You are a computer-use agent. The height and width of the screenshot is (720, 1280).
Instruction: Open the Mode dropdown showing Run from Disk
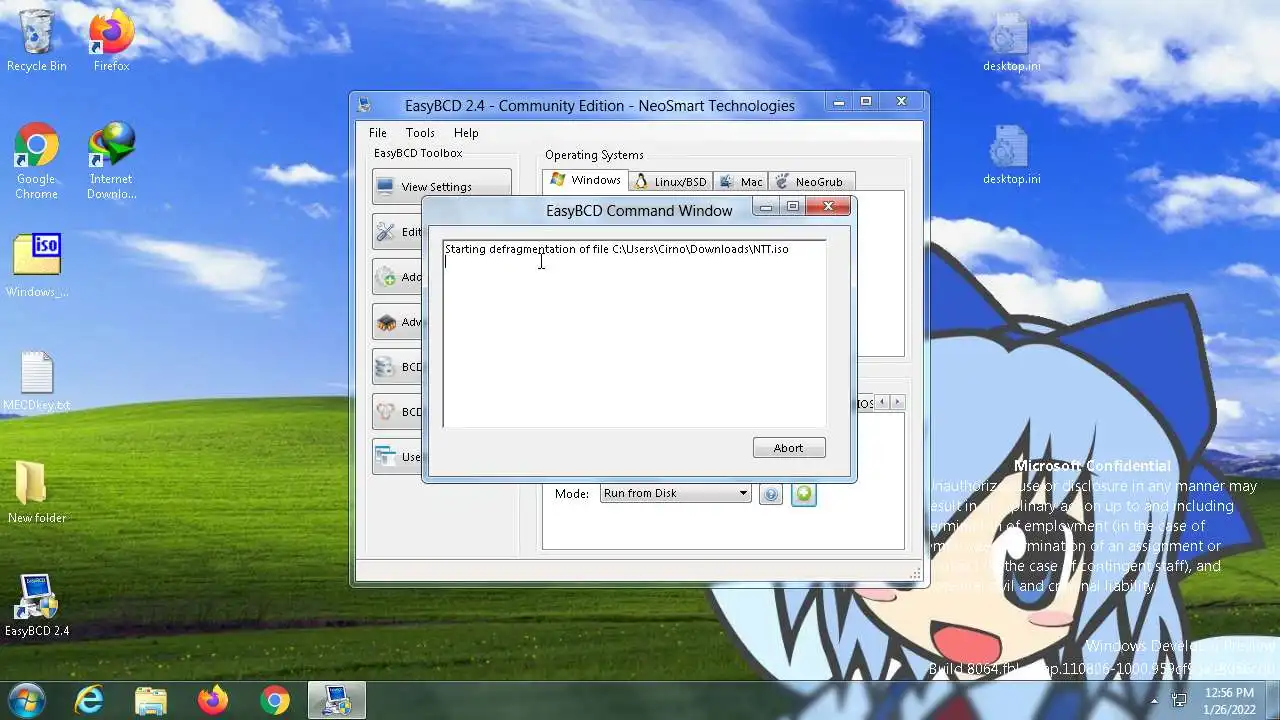[x=675, y=493]
